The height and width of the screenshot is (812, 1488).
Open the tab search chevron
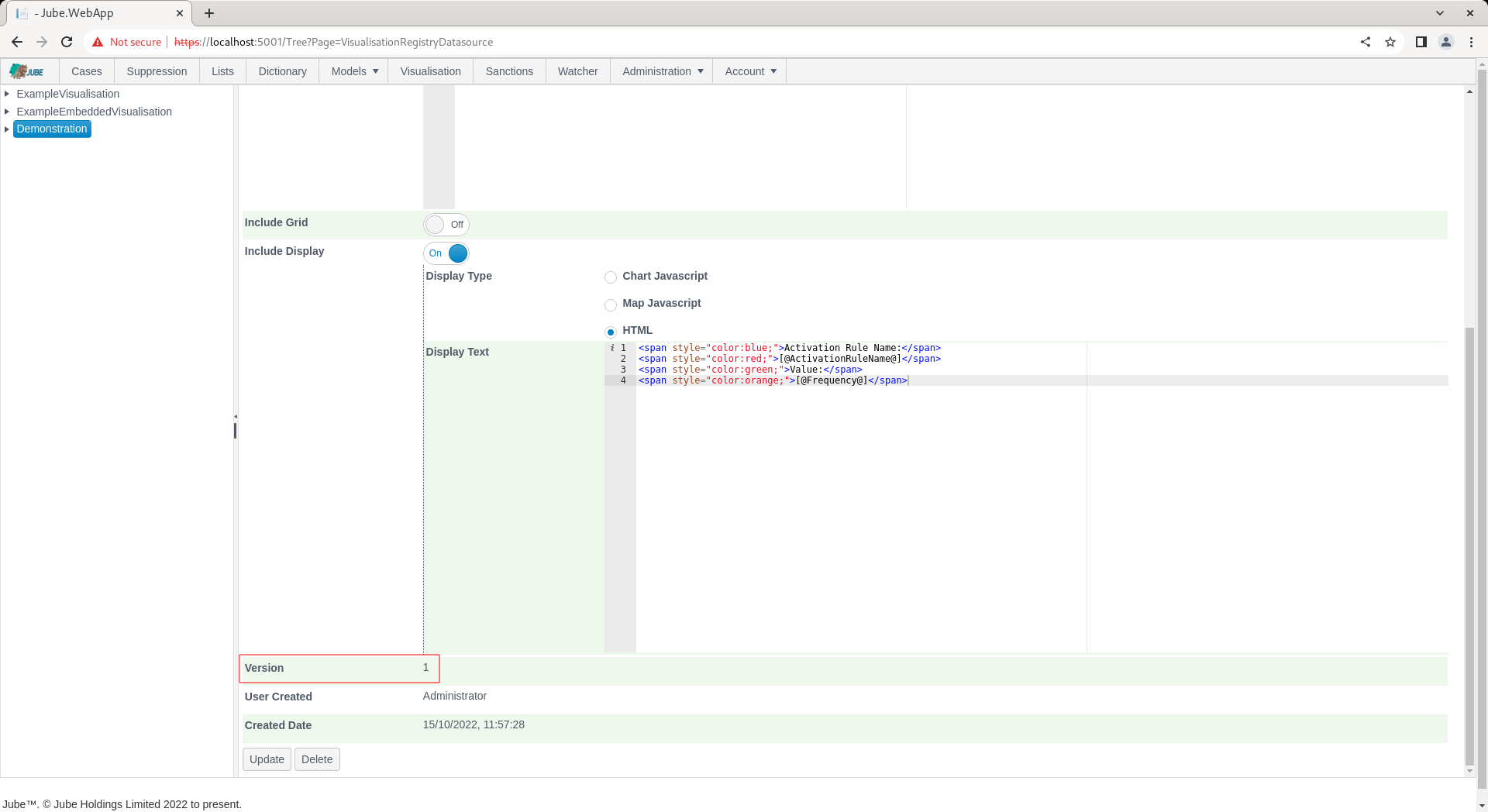click(1440, 13)
